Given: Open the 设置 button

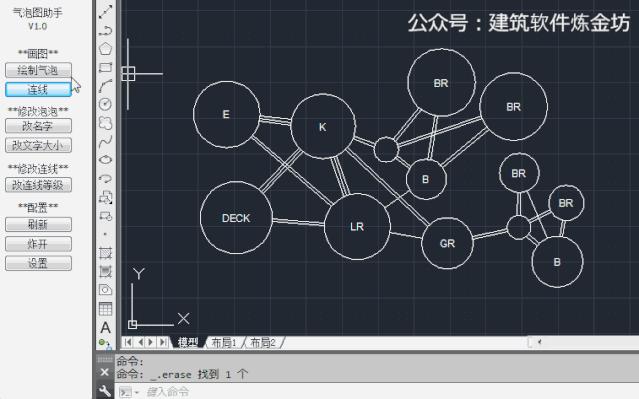Looking at the screenshot, I should [x=38, y=263].
